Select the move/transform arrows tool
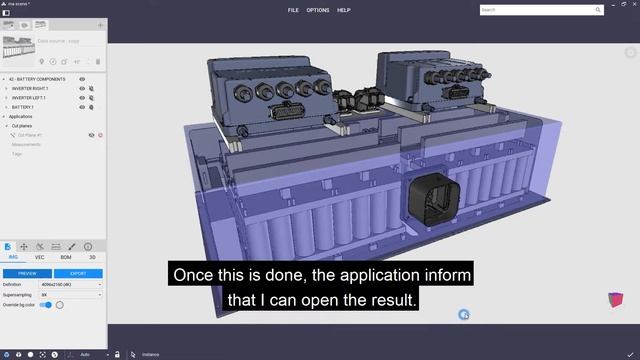The image size is (640, 360). (24, 247)
